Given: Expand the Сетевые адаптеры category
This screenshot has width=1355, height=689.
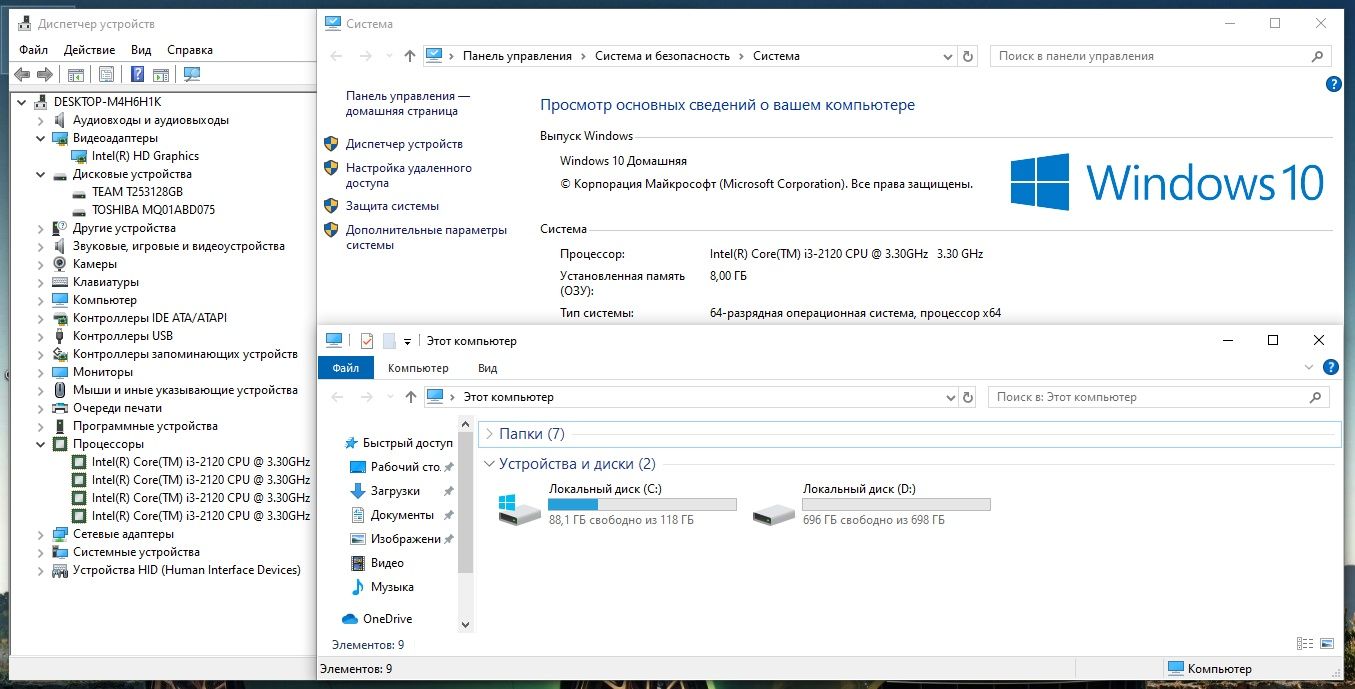Looking at the screenshot, I should point(41,534).
